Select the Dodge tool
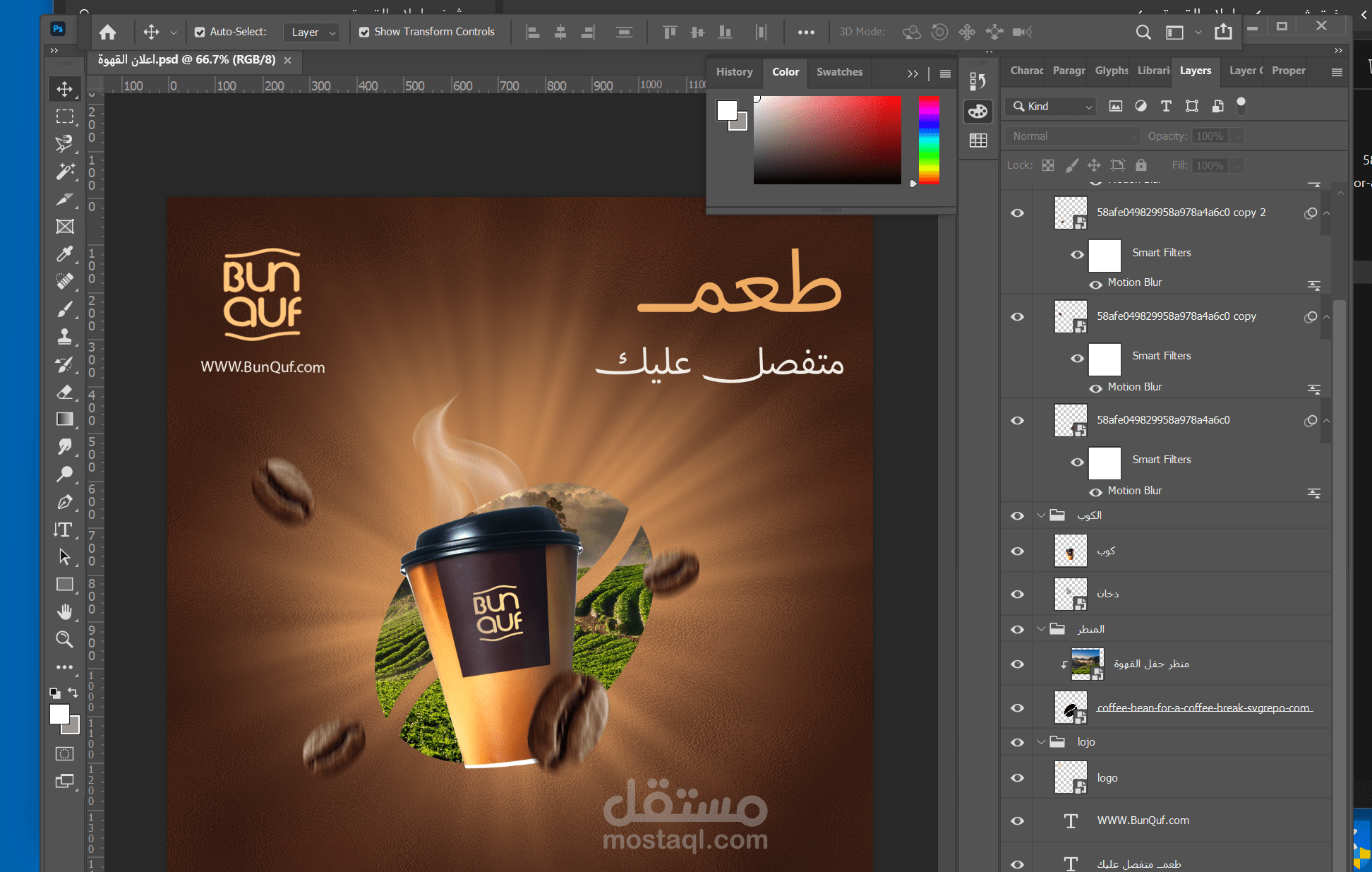 click(x=64, y=474)
